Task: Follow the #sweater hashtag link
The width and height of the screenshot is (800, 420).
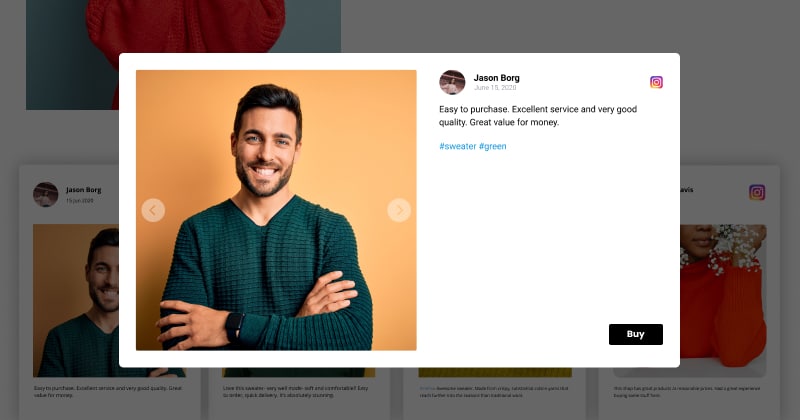Action: pyautogui.click(x=458, y=146)
